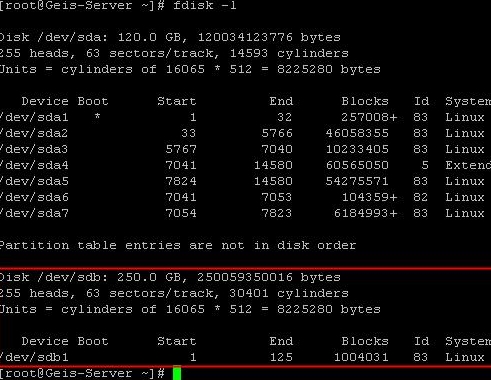Click blocks value '6184993+'
The height and width of the screenshot is (380, 491).
(366, 213)
